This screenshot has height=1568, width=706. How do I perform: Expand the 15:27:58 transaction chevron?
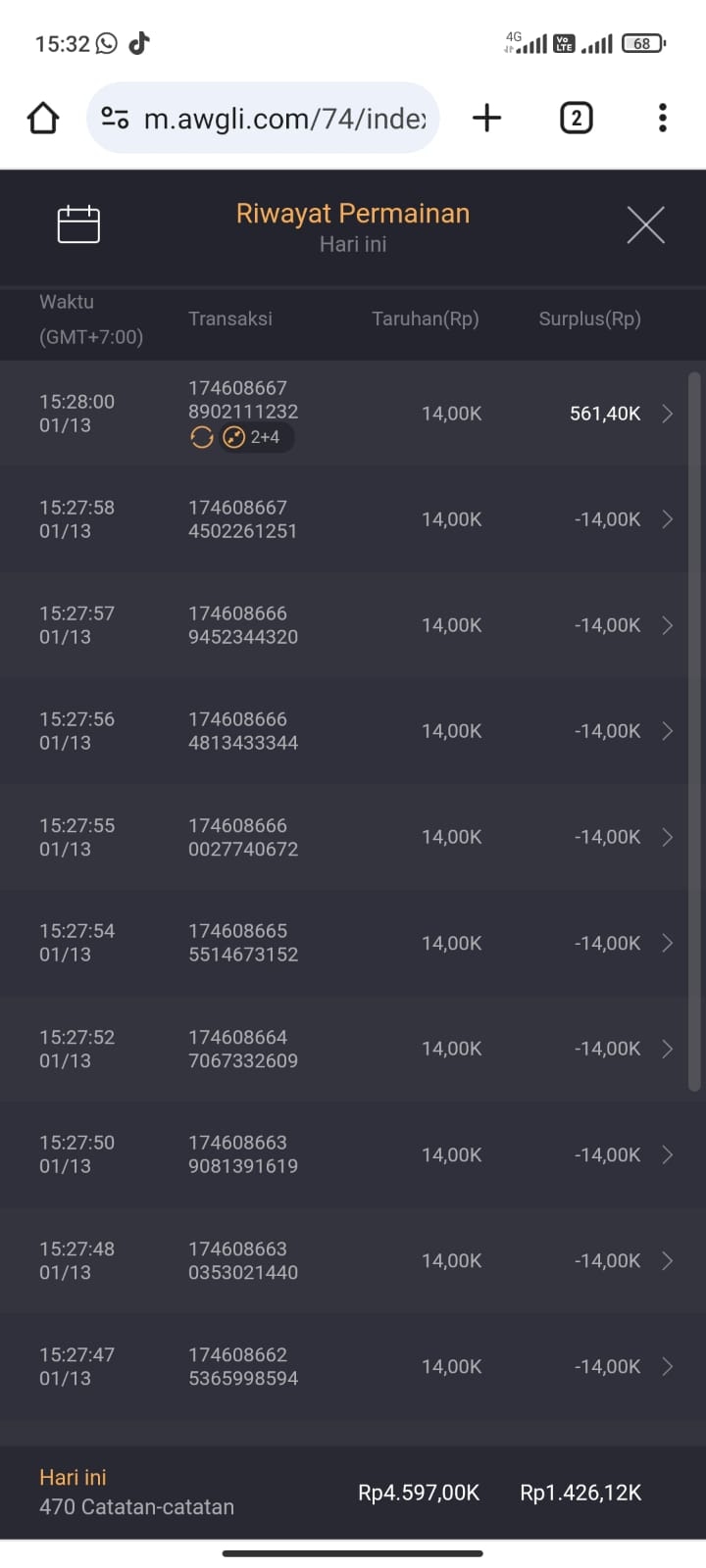(x=667, y=519)
